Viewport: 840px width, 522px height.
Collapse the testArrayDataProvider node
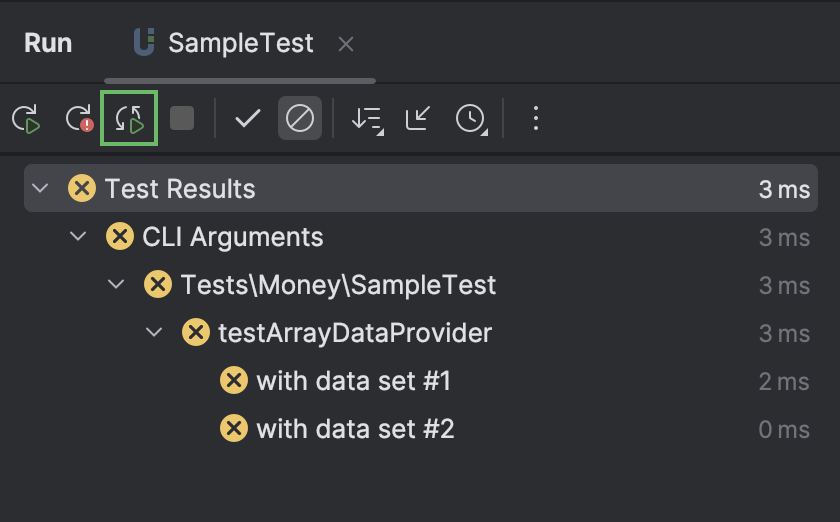coord(154,332)
